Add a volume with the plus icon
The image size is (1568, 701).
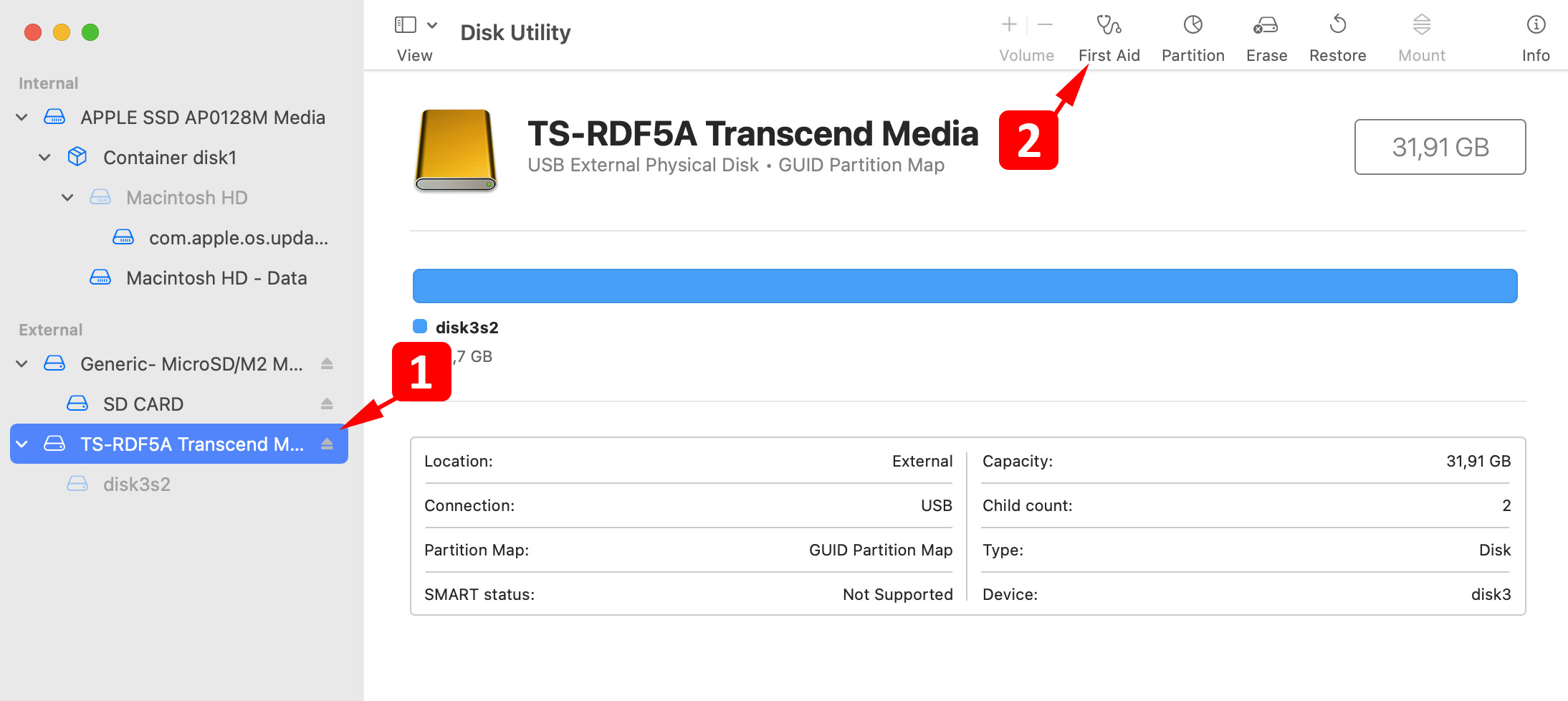coord(1009,24)
